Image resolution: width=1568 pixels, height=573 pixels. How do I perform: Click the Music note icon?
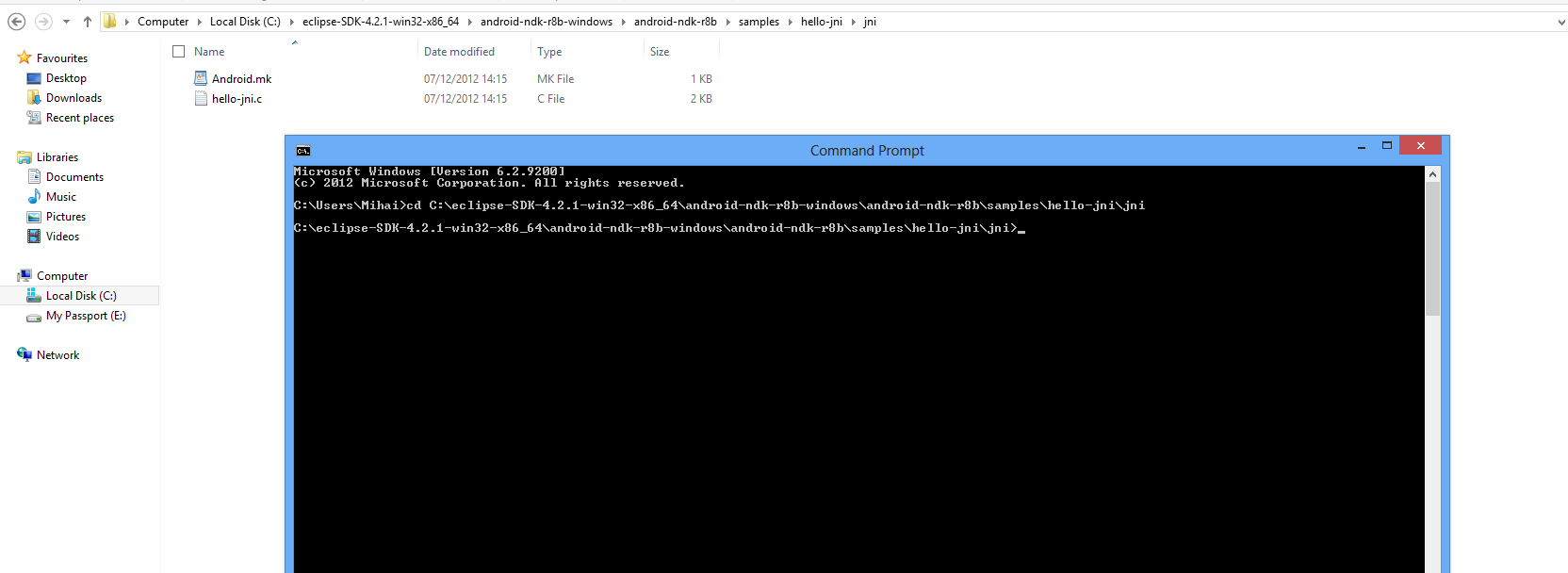click(x=34, y=197)
